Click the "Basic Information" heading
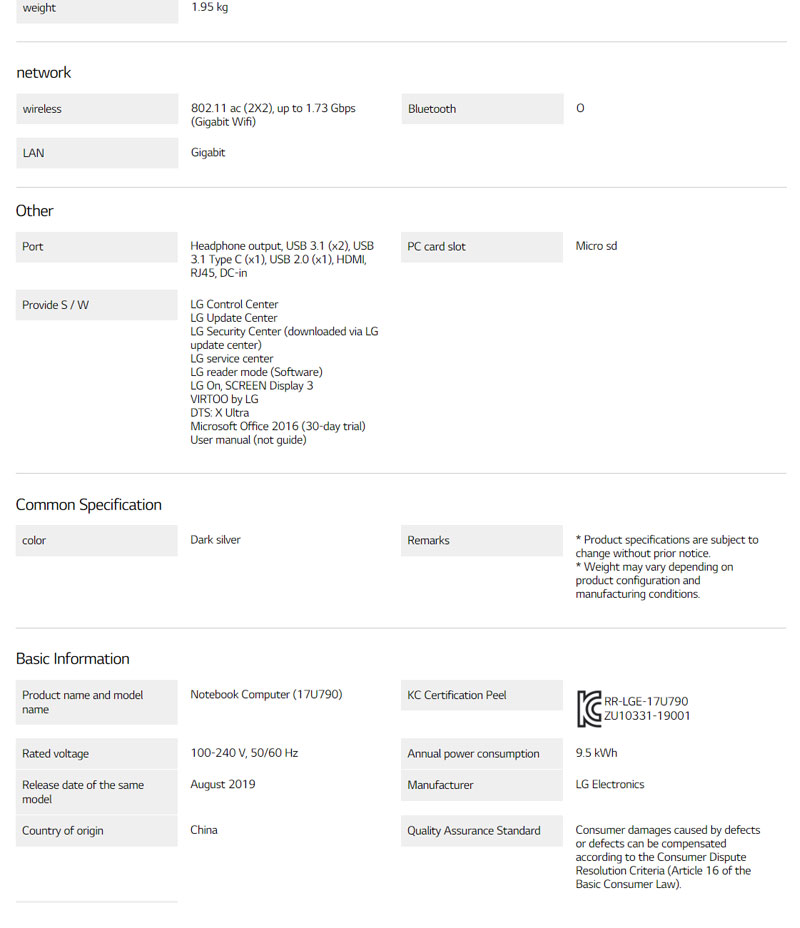 [x=73, y=659]
